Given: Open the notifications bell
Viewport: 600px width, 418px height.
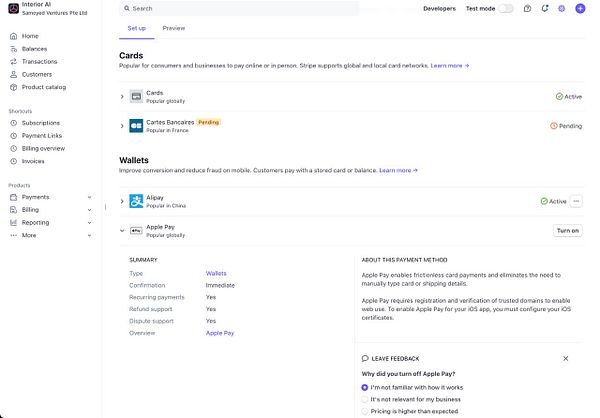Looking at the screenshot, I should tap(544, 8).
